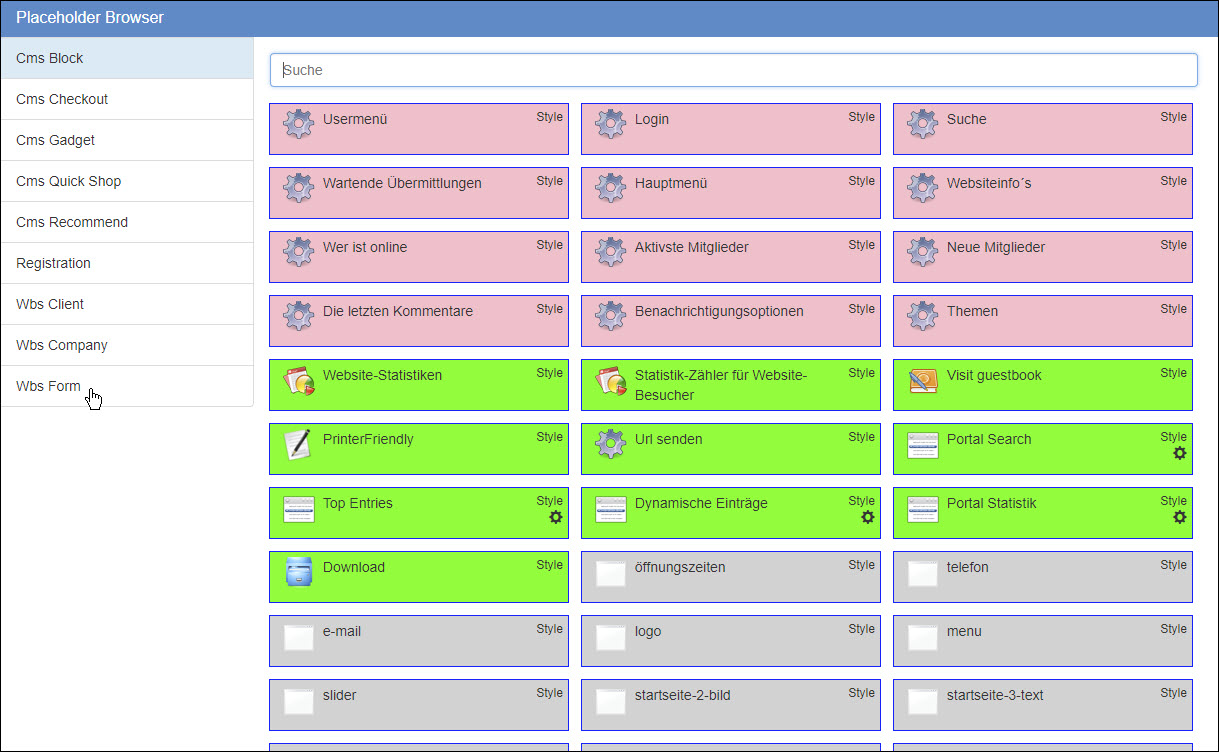This screenshot has width=1219, height=752.
Task: Click the gear icon beside Themen
Action: [922, 315]
